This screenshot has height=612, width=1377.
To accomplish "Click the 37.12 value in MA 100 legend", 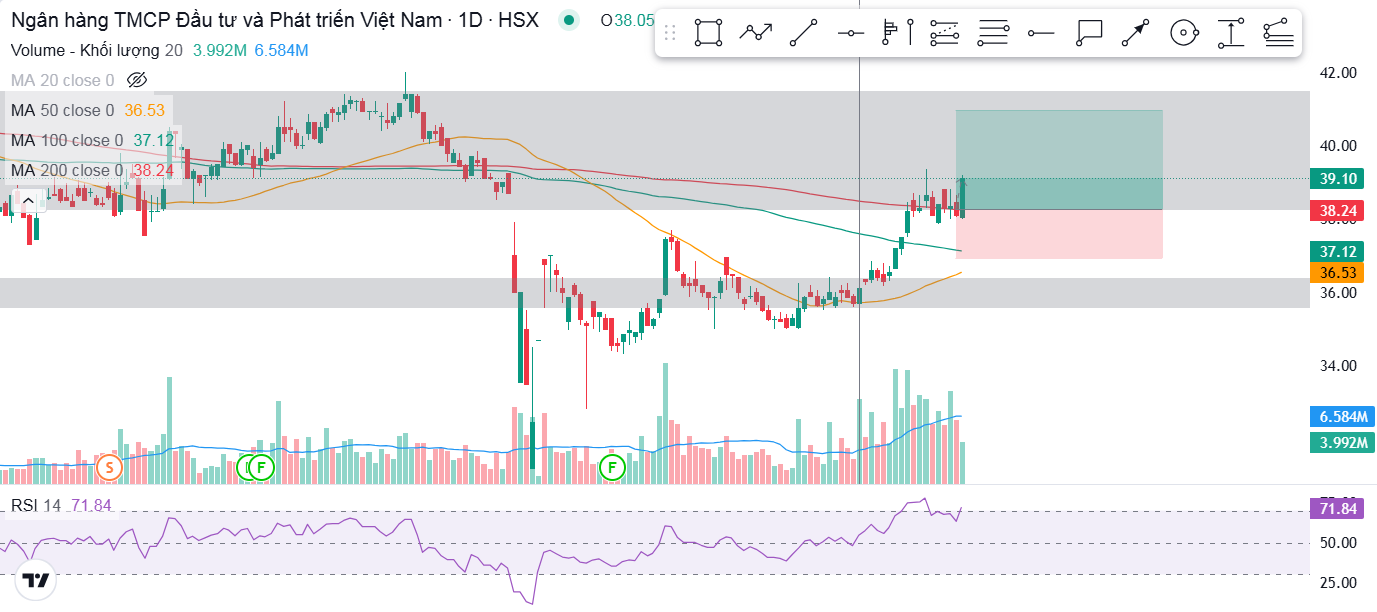I will pyautogui.click(x=153, y=140).
